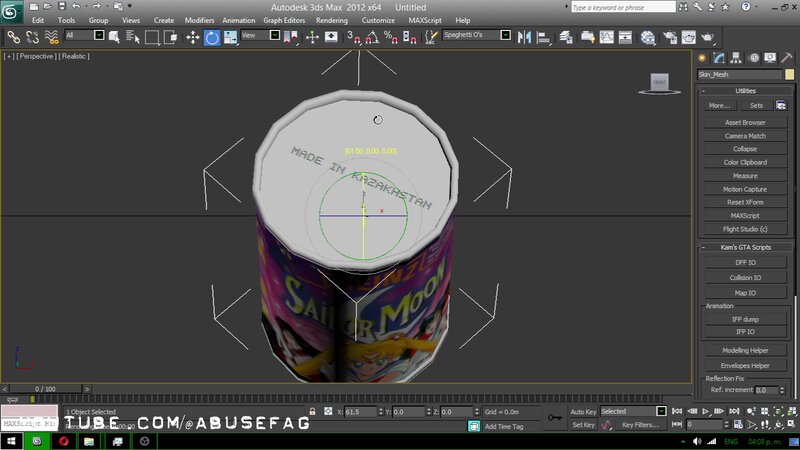Click the Envelopes Helper button

[x=745, y=365]
